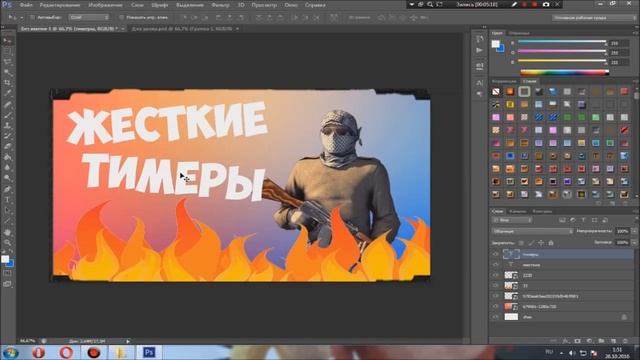The width and height of the screenshot is (640, 360).
Task: Enable Показать упр. элем. checkbox
Action: (121, 18)
